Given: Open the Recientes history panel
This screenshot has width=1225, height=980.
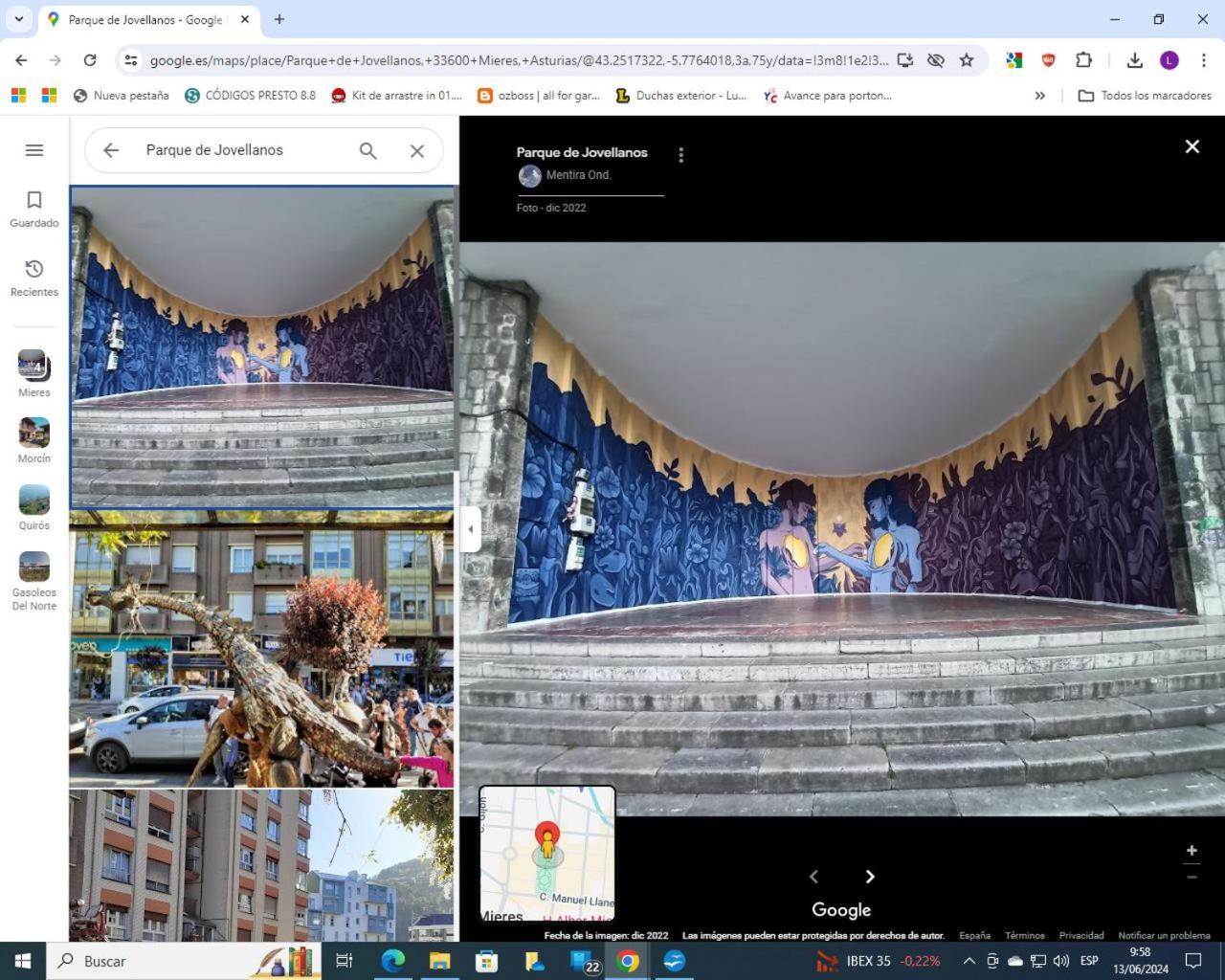Looking at the screenshot, I should 34,278.
